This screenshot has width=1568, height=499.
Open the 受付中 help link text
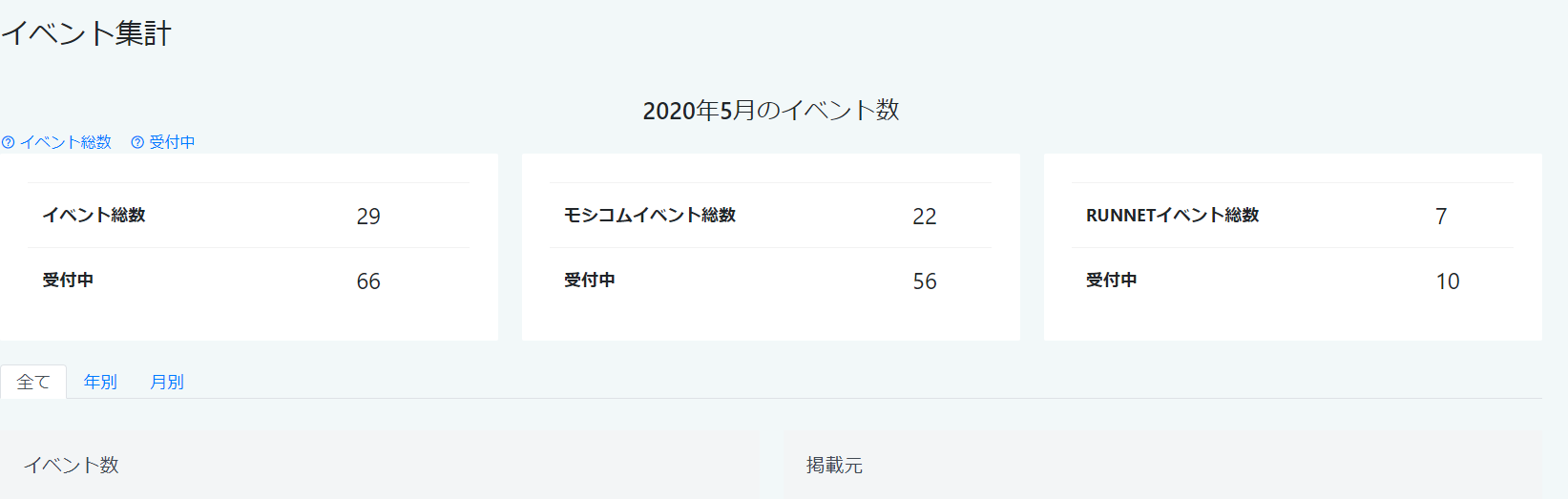point(172,142)
